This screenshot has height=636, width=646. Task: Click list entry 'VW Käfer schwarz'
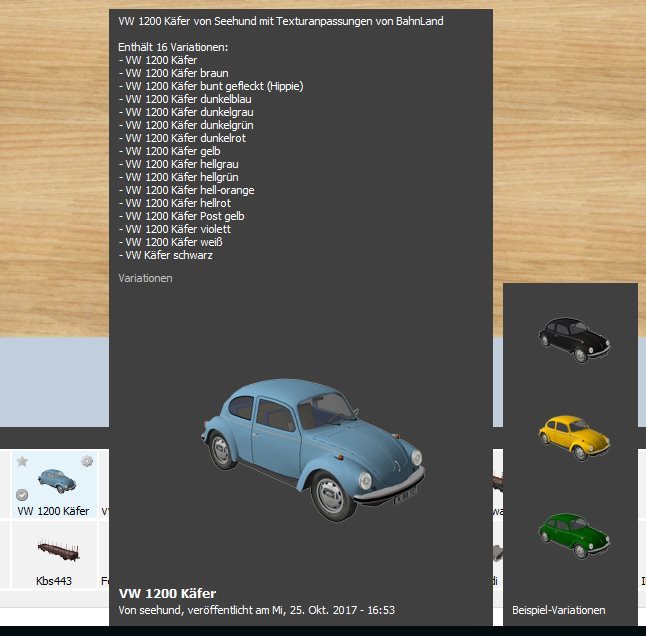166,255
